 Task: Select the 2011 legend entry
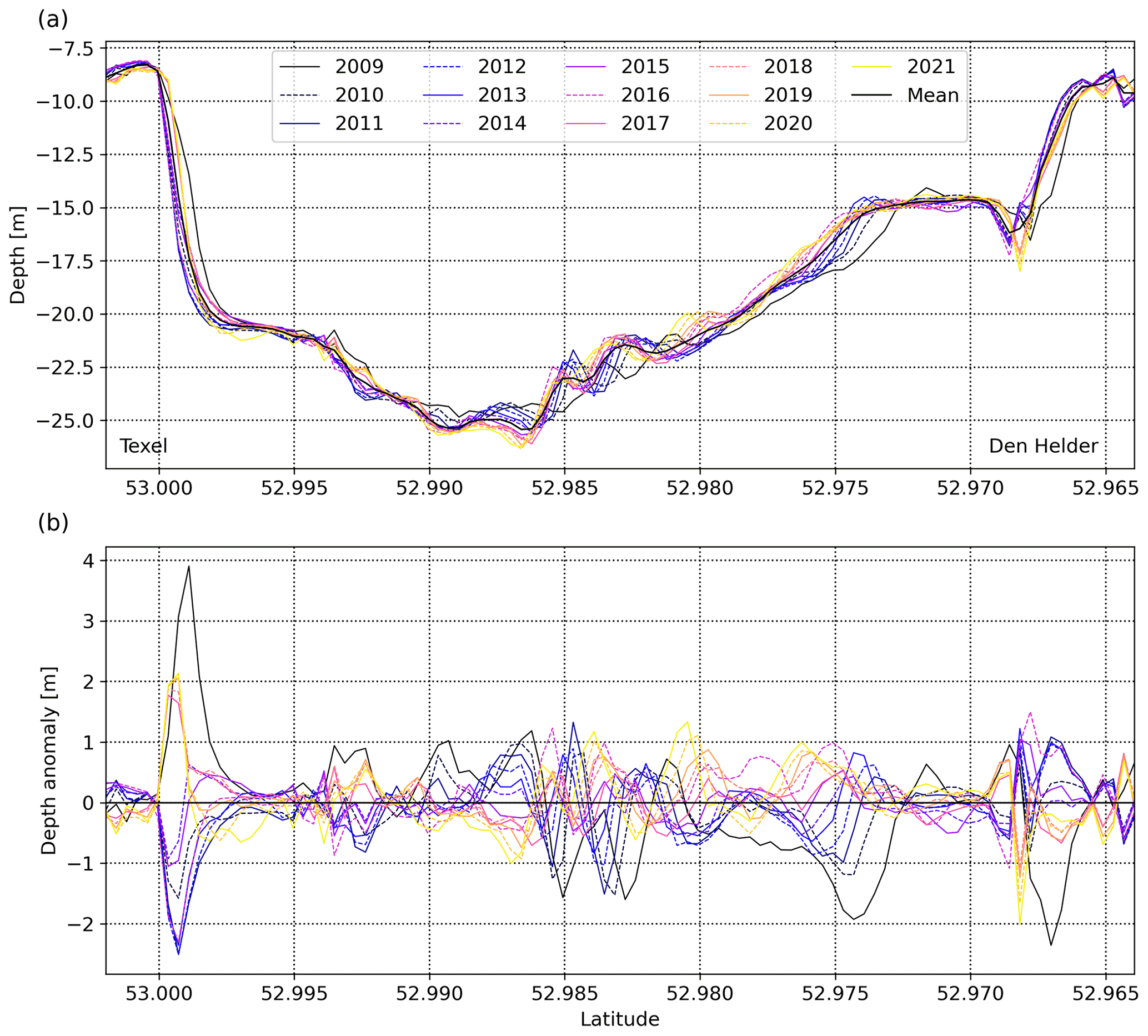(x=359, y=123)
